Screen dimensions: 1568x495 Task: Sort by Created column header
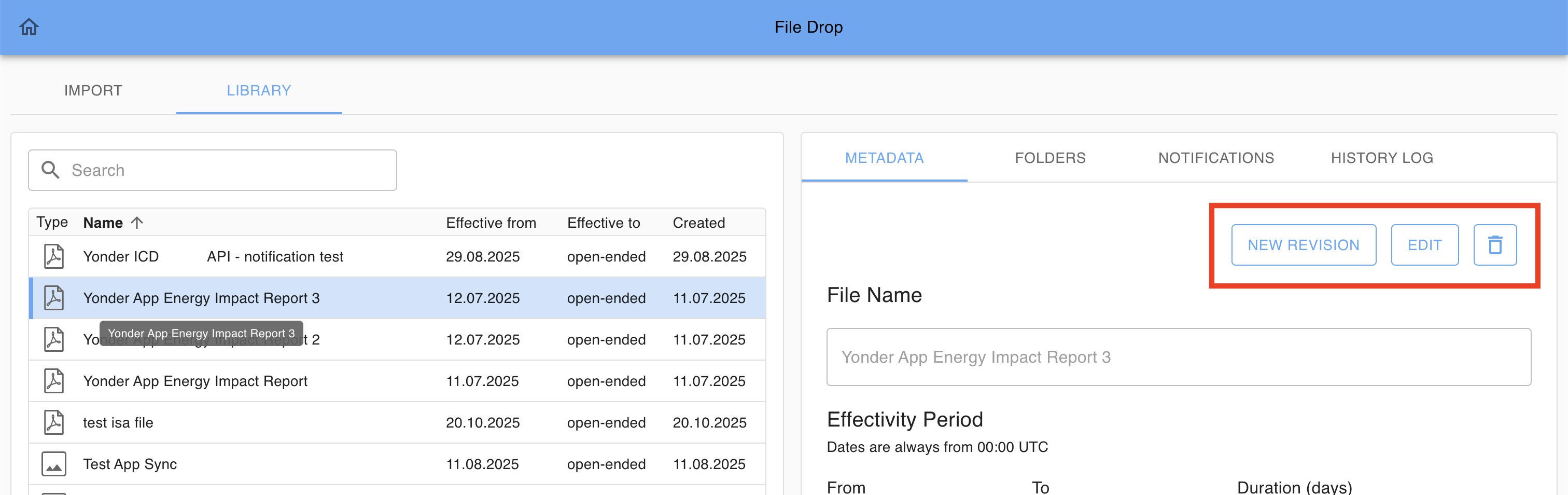pos(698,223)
